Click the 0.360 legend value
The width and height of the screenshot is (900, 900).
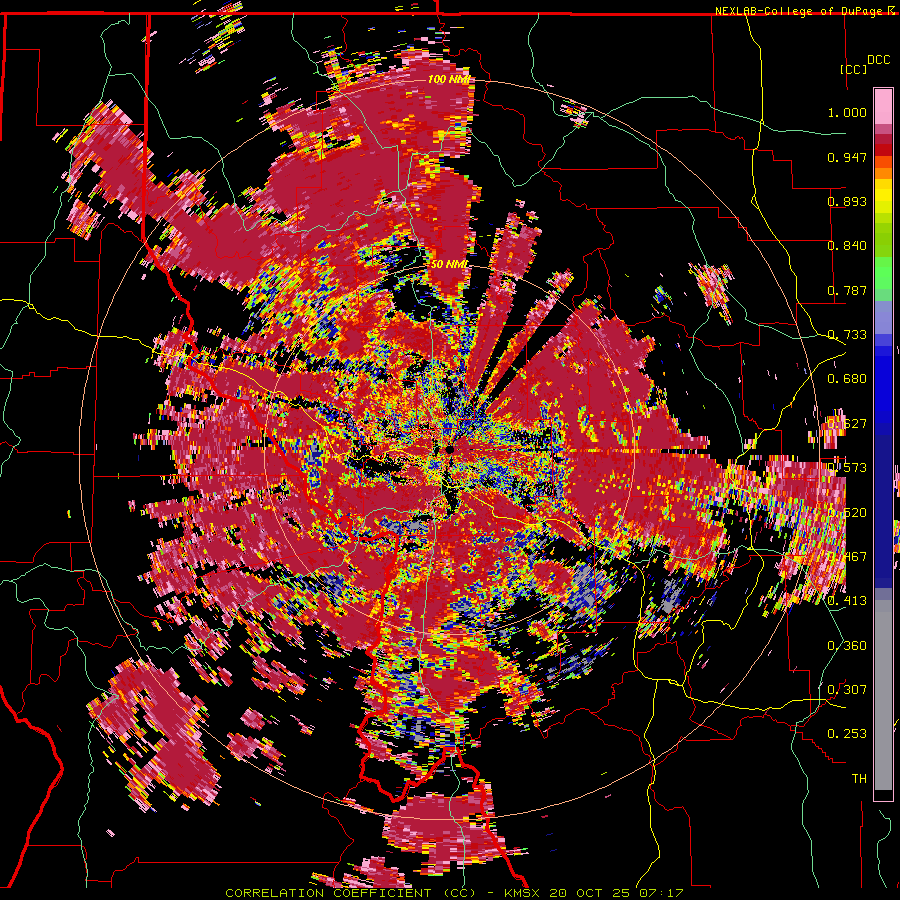pyautogui.click(x=847, y=646)
